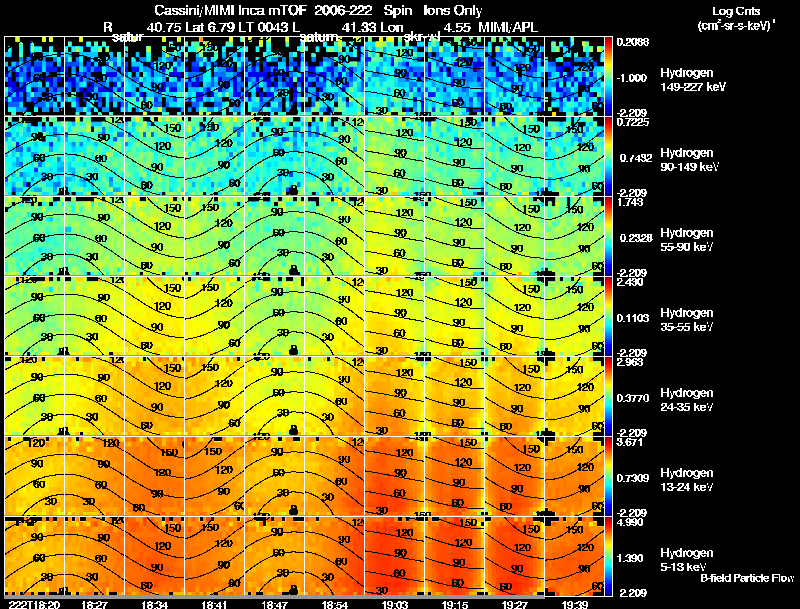Click the 'LT 0043' header value
The height and width of the screenshot is (609, 800).
pos(264,27)
